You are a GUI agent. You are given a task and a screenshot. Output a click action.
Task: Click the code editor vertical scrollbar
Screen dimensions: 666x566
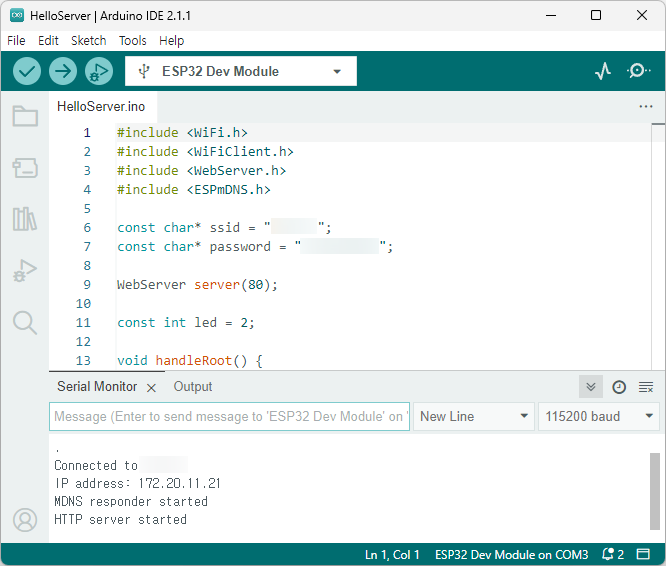tap(658, 246)
